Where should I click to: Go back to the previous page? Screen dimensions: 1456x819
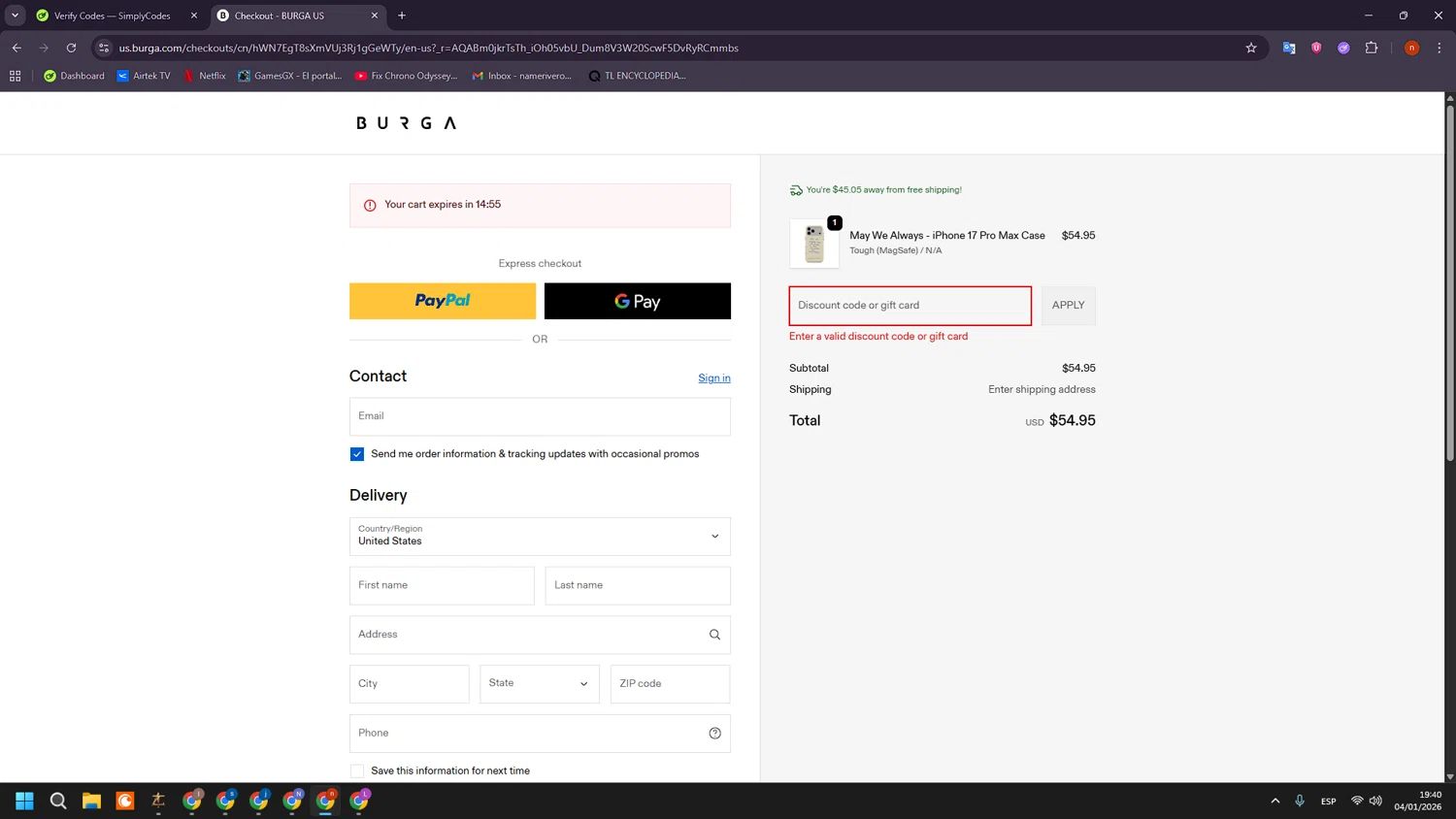[17, 48]
